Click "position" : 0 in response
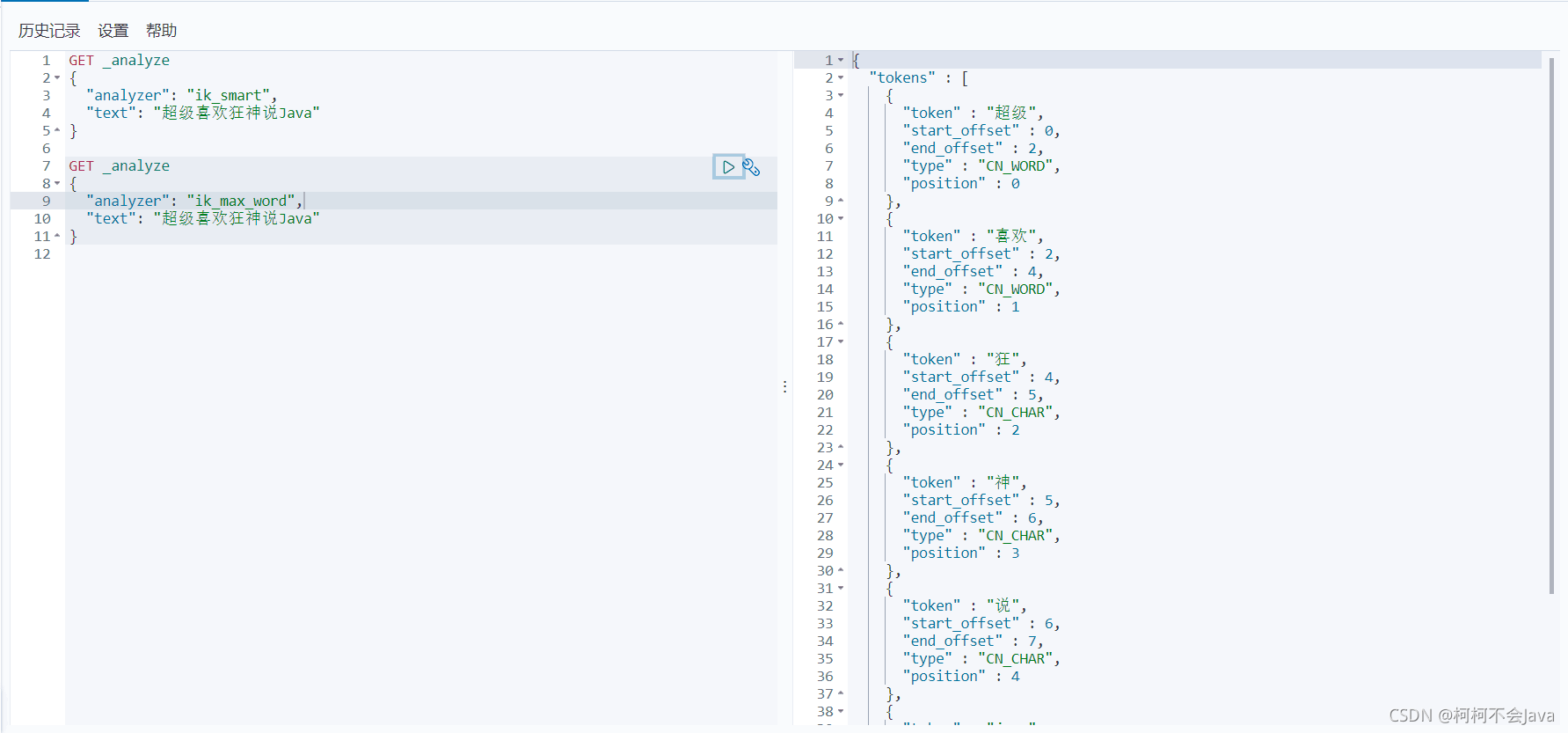This screenshot has width=1568, height=733. [962, 184]
